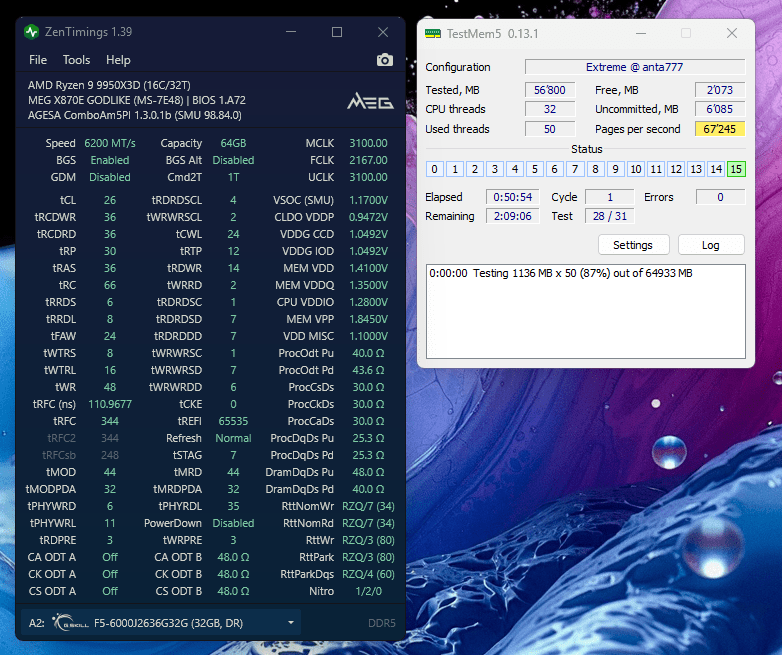Click the Uncommitted MB value 6'085

point(720,109)
